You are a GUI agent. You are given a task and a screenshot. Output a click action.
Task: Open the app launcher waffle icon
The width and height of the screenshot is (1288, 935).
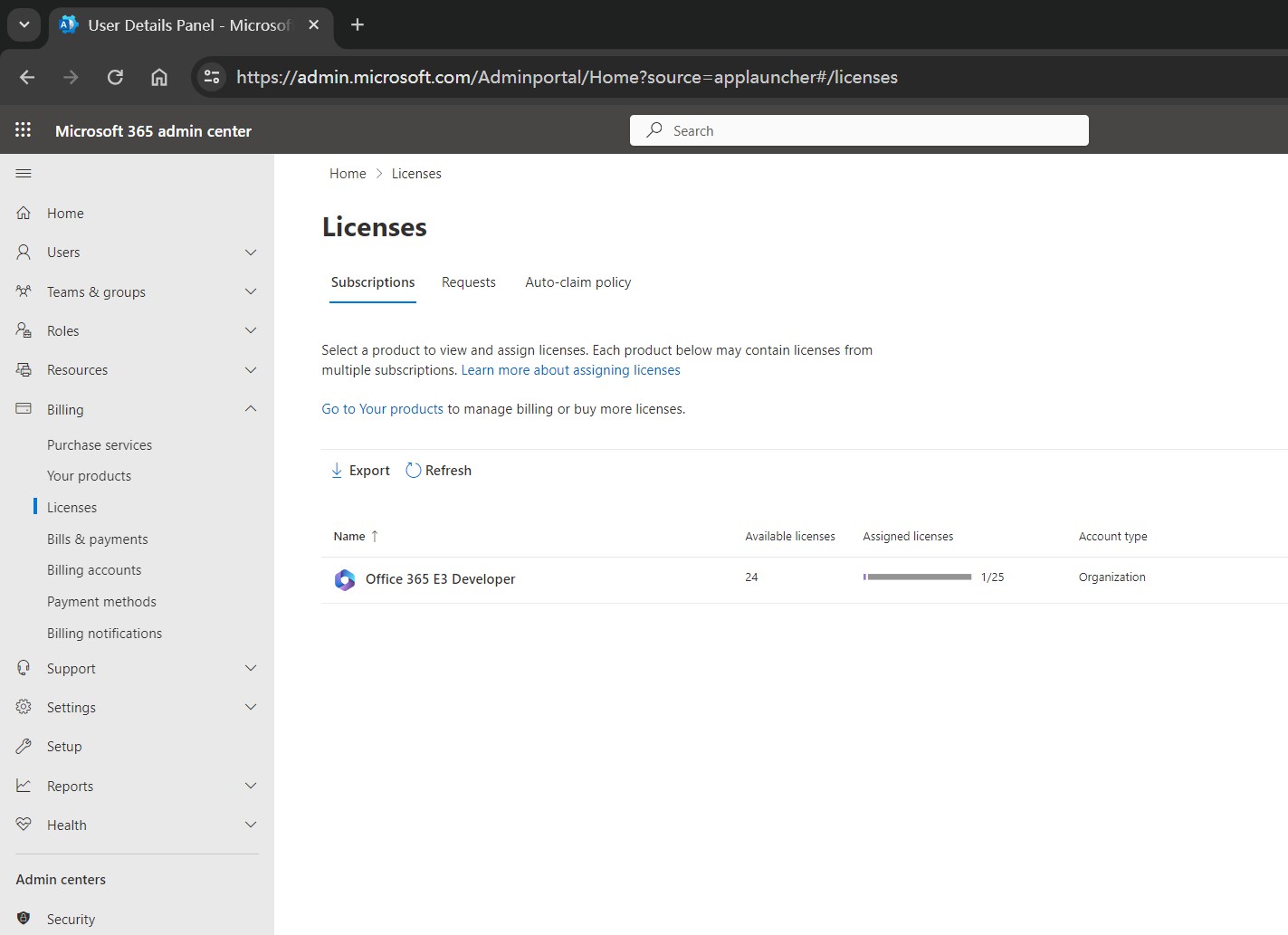coord(24,130)
